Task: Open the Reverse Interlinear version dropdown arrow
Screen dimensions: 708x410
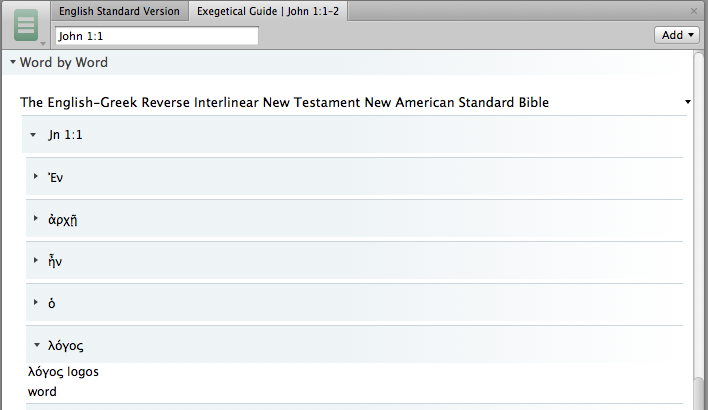Action: point(688,102)
